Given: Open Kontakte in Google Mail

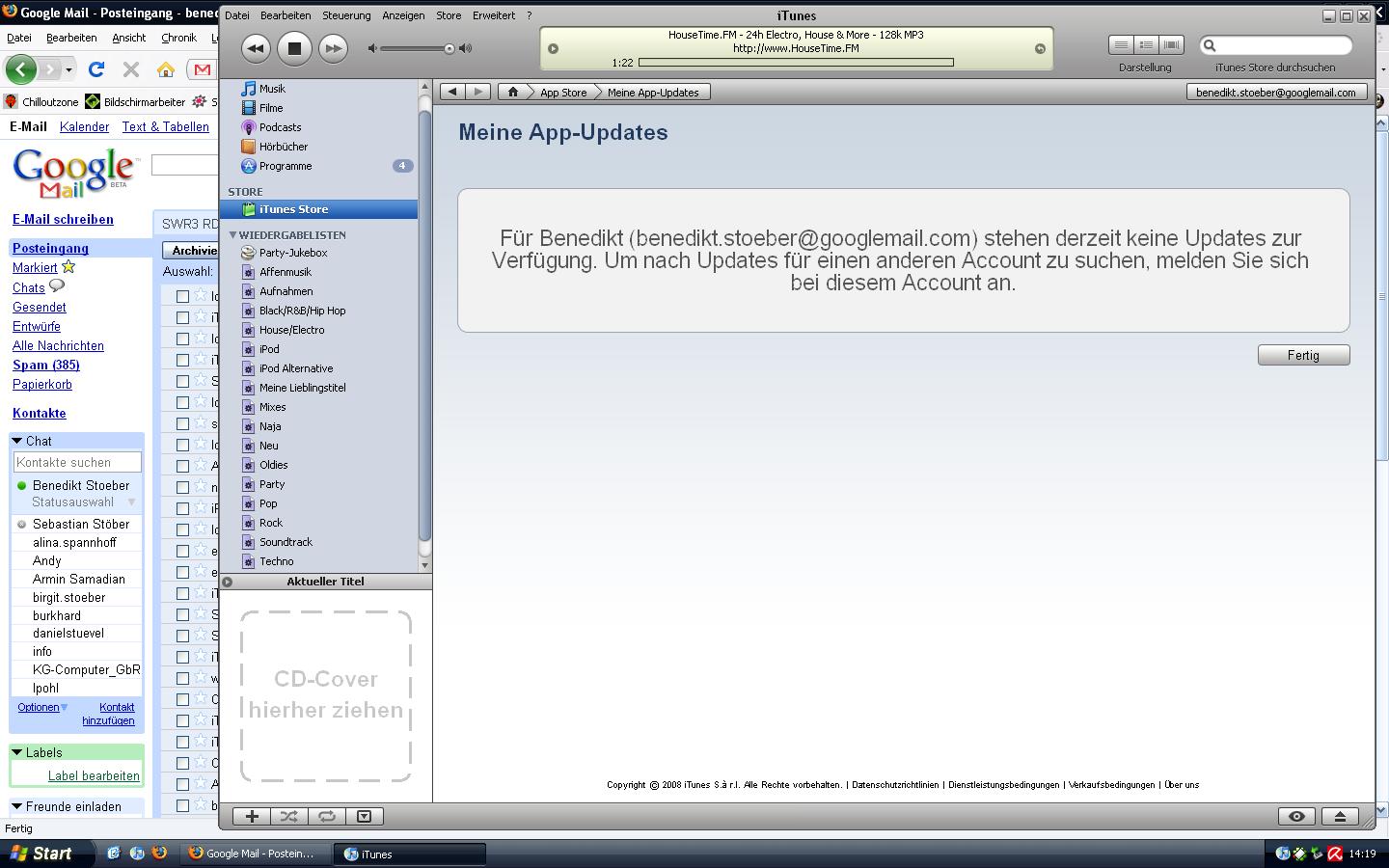Looking at the screenshot, I should (40, 413).
